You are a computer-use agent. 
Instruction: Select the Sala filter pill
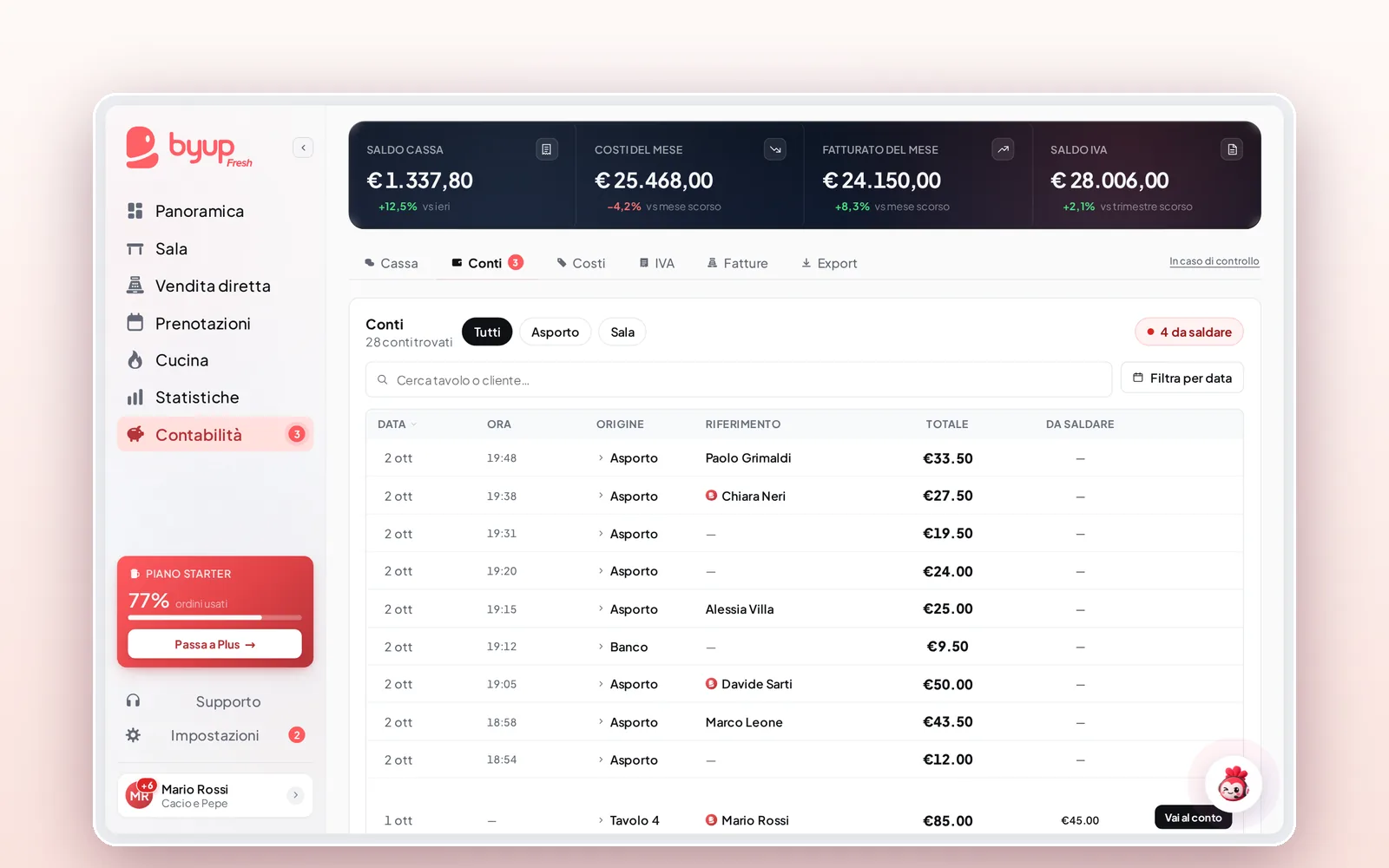click(622, 332)
